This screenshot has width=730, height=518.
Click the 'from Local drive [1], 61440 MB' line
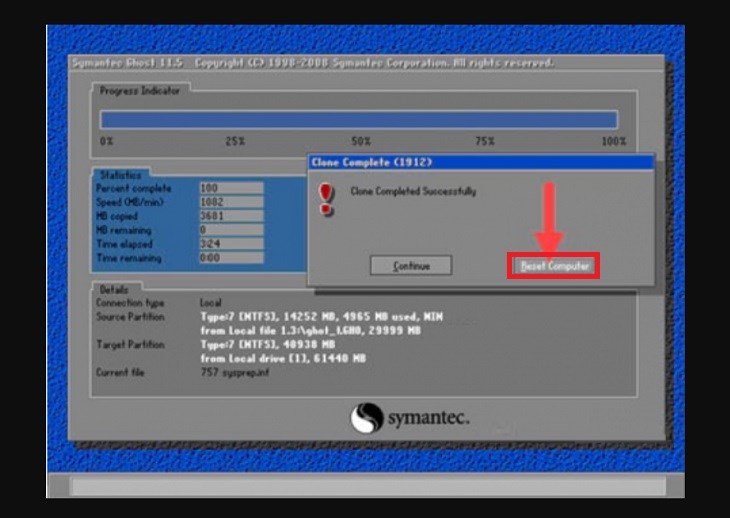[x=283, y=358]
